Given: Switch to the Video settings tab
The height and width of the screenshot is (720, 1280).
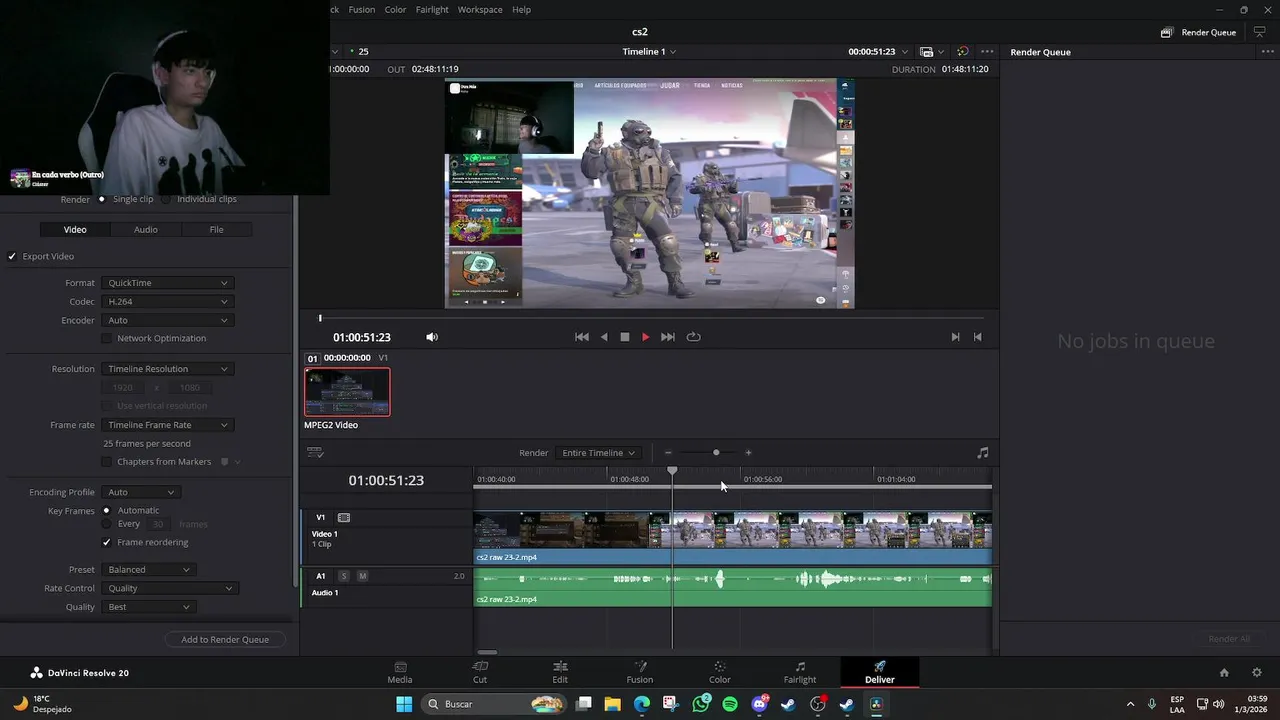Looking at the screenshot, I should click(x=75, y=229).
